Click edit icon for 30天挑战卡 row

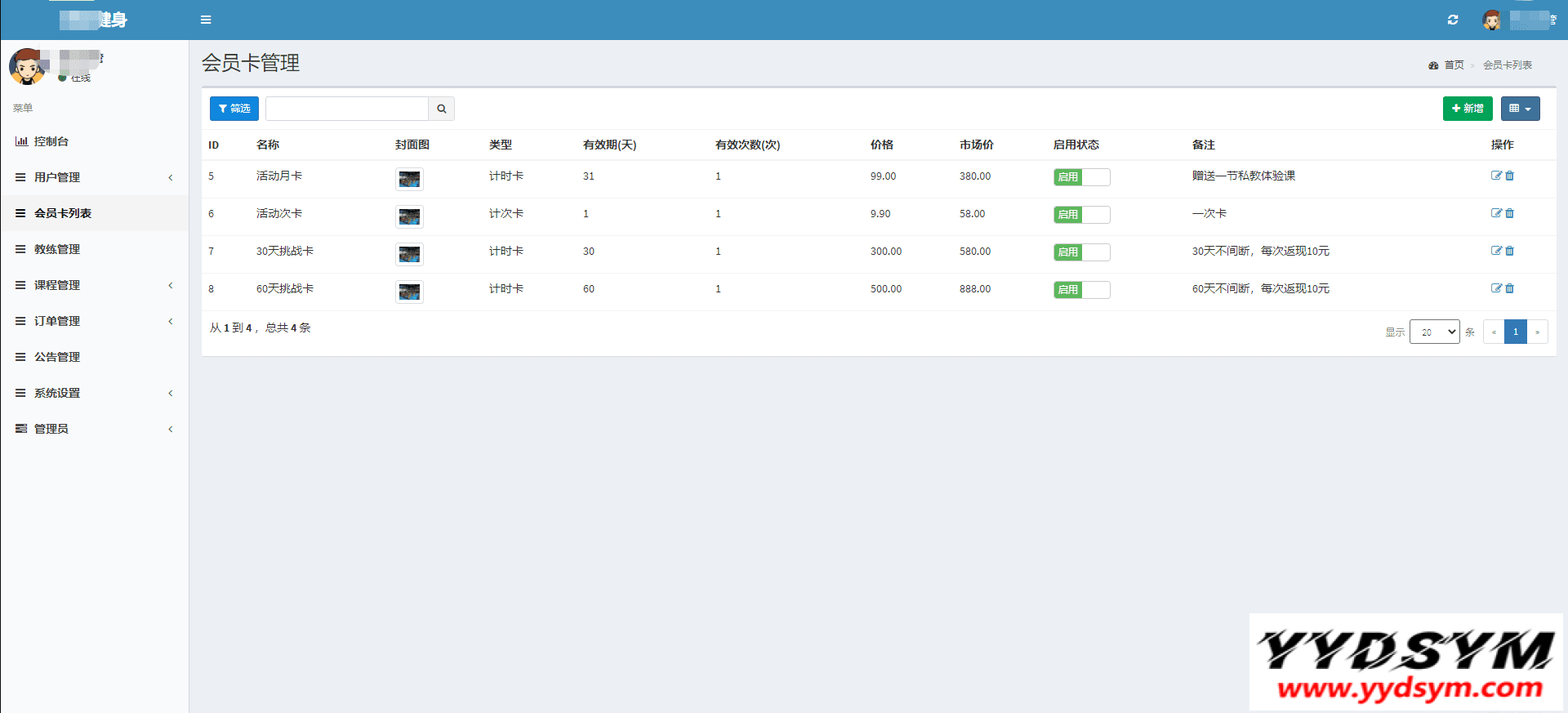tap(1496, 251)
